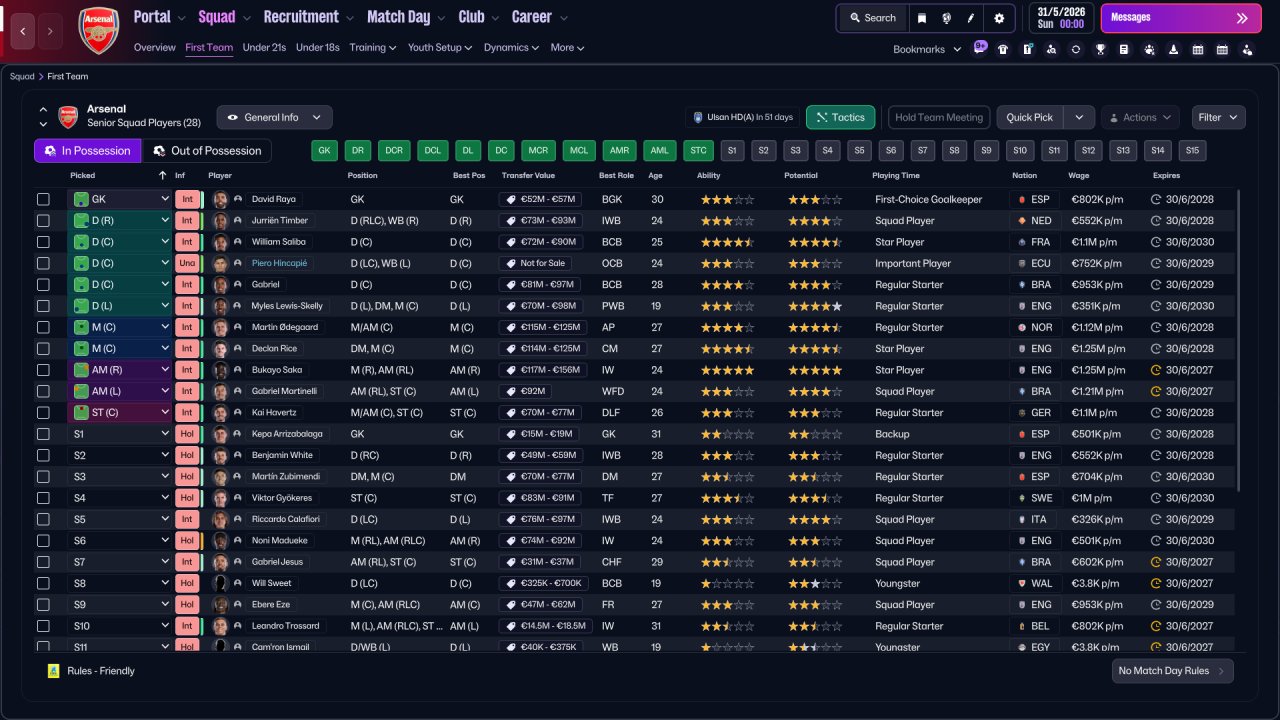Image resolution: width=1280 pixels, height=720 pixels.
Task: Tick the checkbox for David Raya
Action: coord(43,199)
